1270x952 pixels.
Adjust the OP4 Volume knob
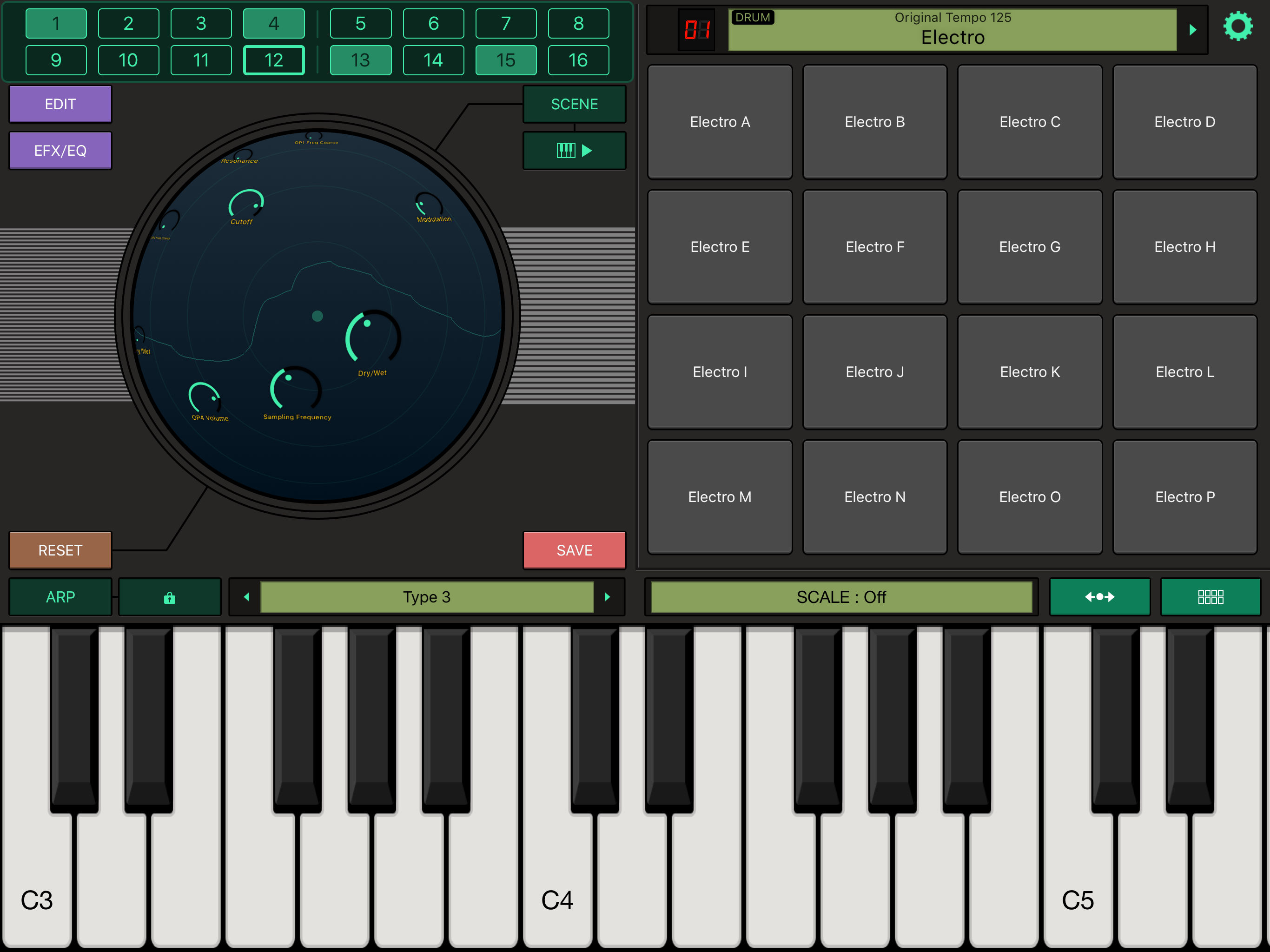pos(205,398)
